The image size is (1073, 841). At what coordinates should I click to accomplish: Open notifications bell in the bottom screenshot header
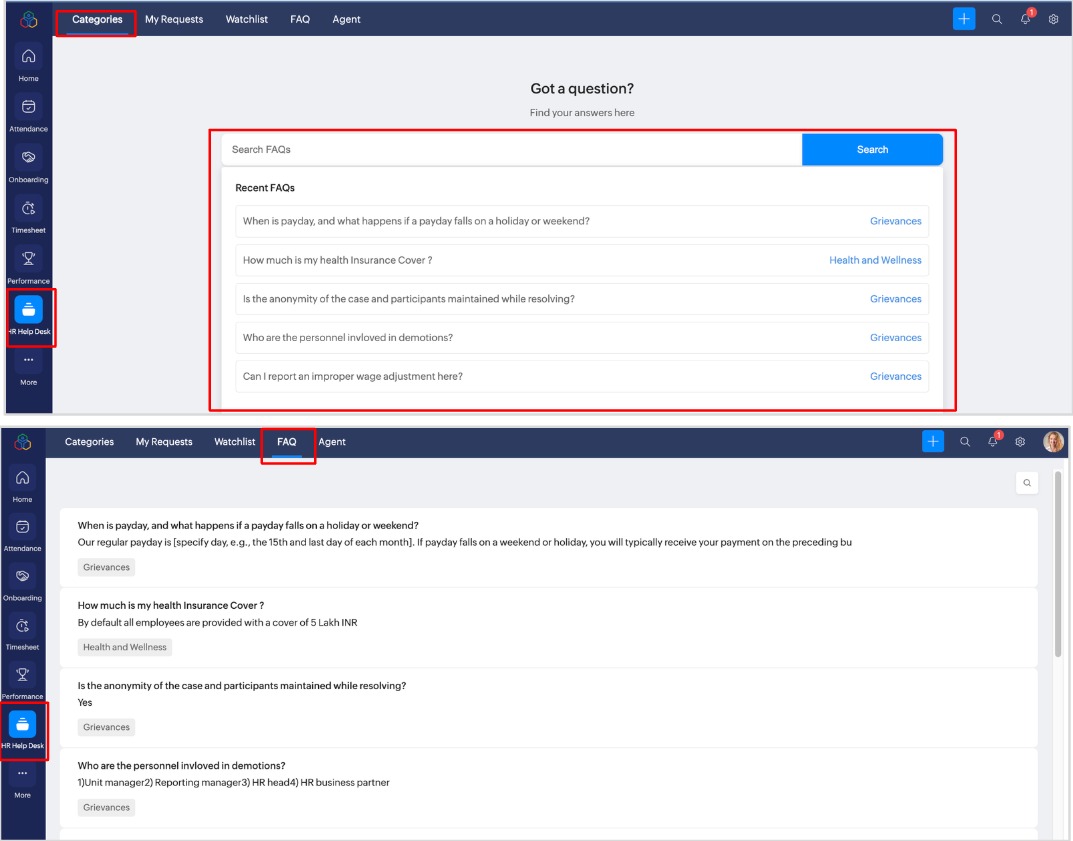(993, 441)
